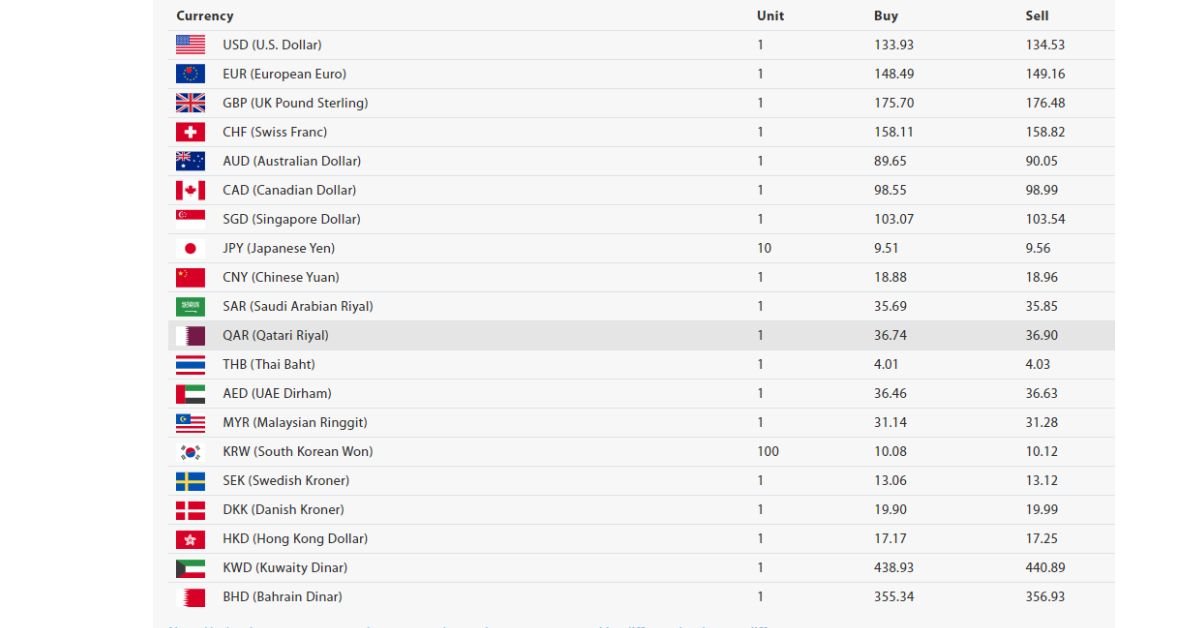Click the Australian flag icon

(190, 161)
